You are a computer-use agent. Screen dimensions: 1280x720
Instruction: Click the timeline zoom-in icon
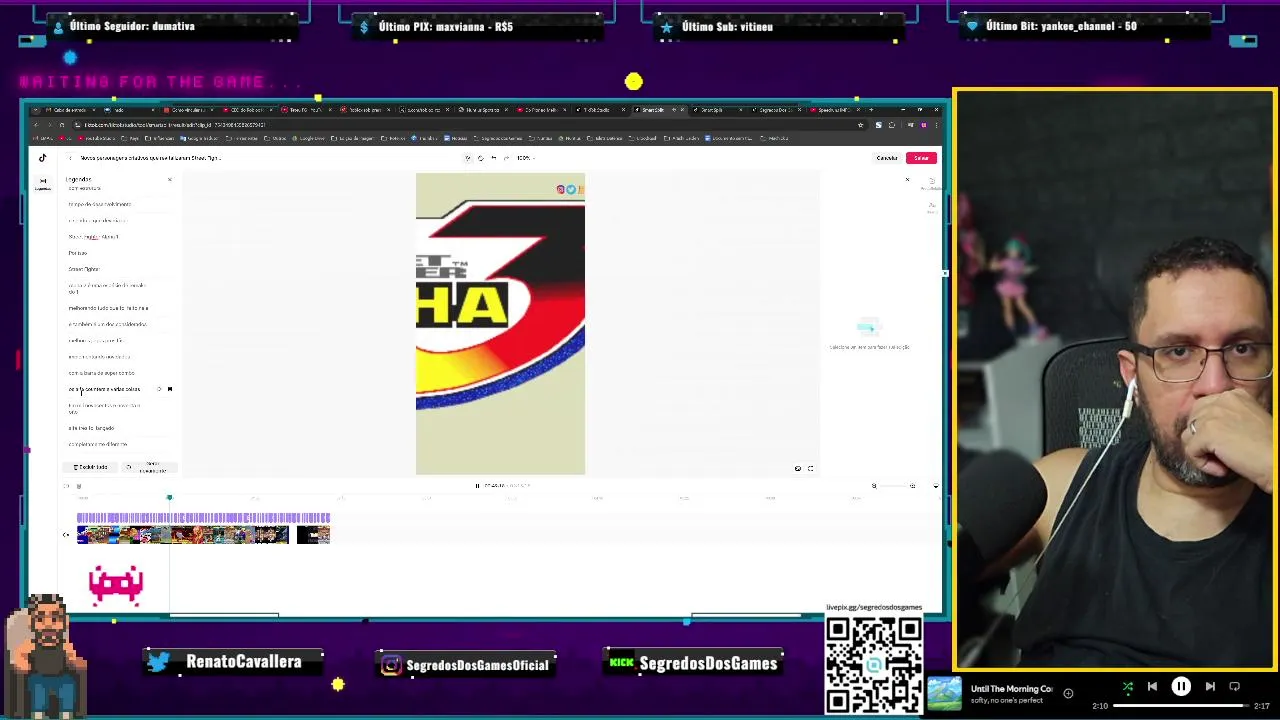(x=912, y=486)
